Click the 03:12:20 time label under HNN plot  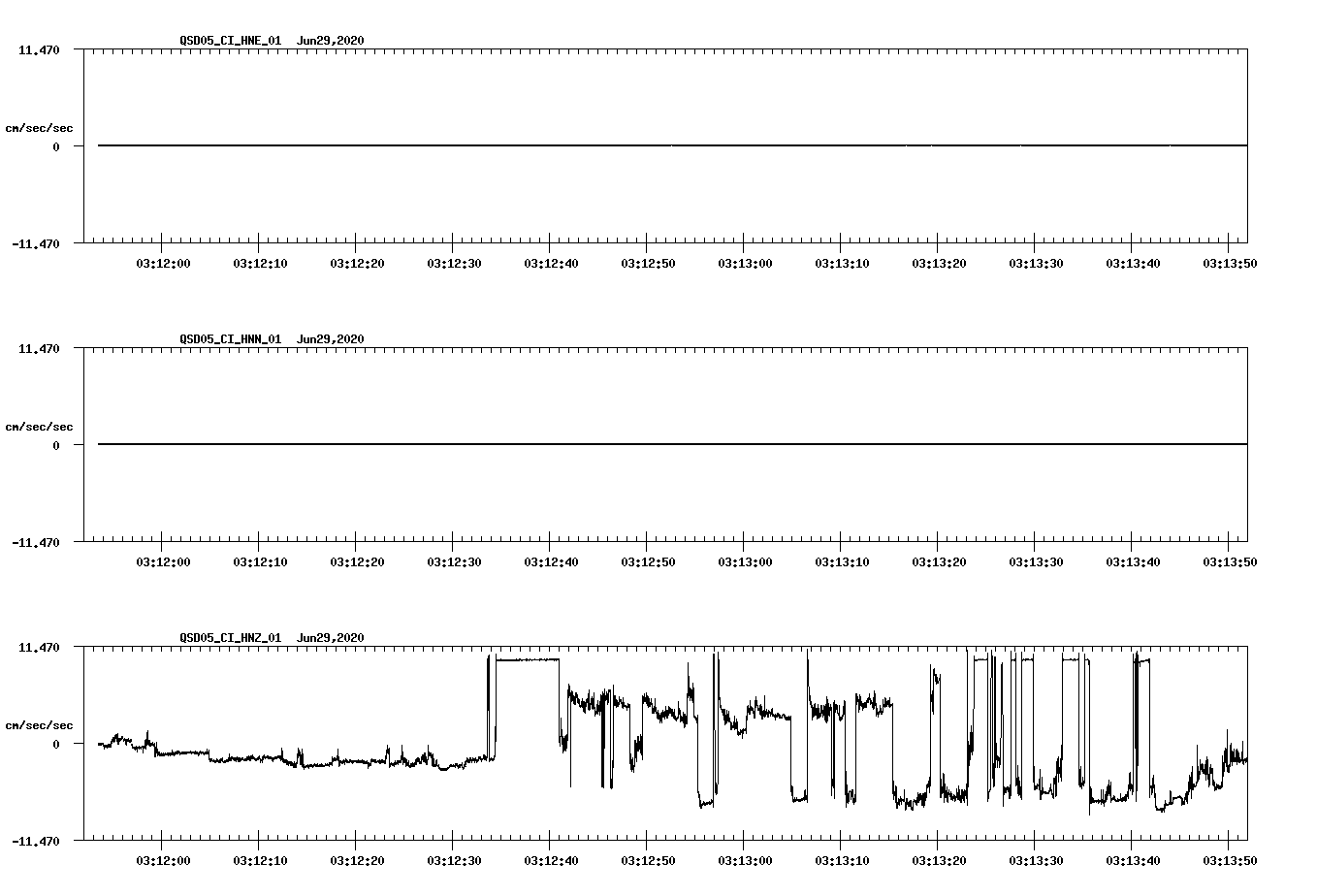(x=357, y=561)
